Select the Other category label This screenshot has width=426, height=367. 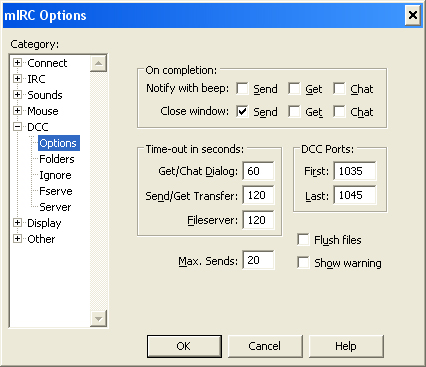41,239
